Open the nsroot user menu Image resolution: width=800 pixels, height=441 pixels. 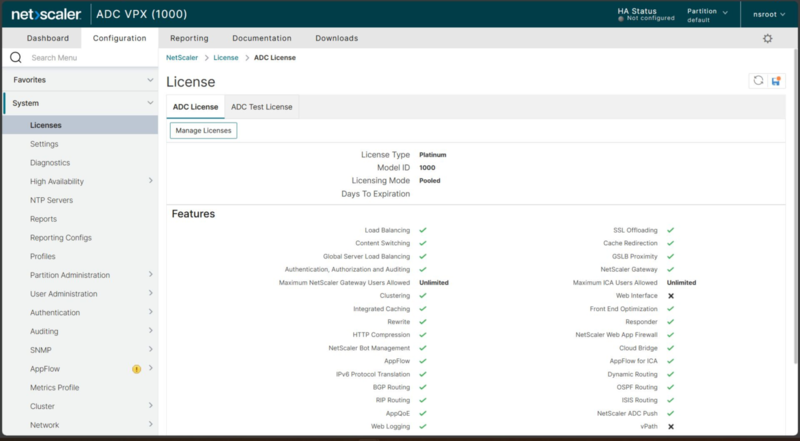769,14
